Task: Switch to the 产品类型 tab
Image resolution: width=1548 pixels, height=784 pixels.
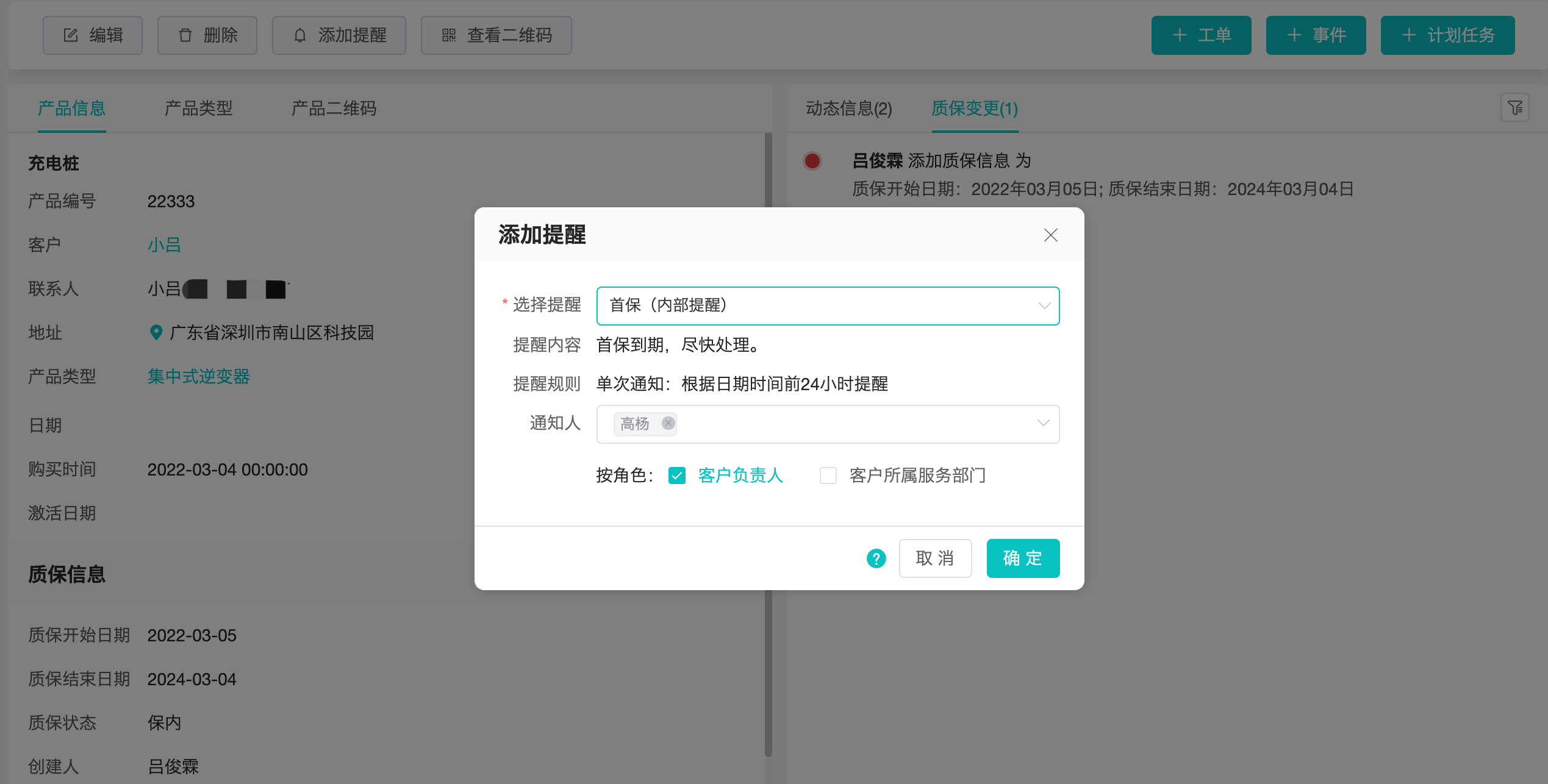Action: coord(198,108)
